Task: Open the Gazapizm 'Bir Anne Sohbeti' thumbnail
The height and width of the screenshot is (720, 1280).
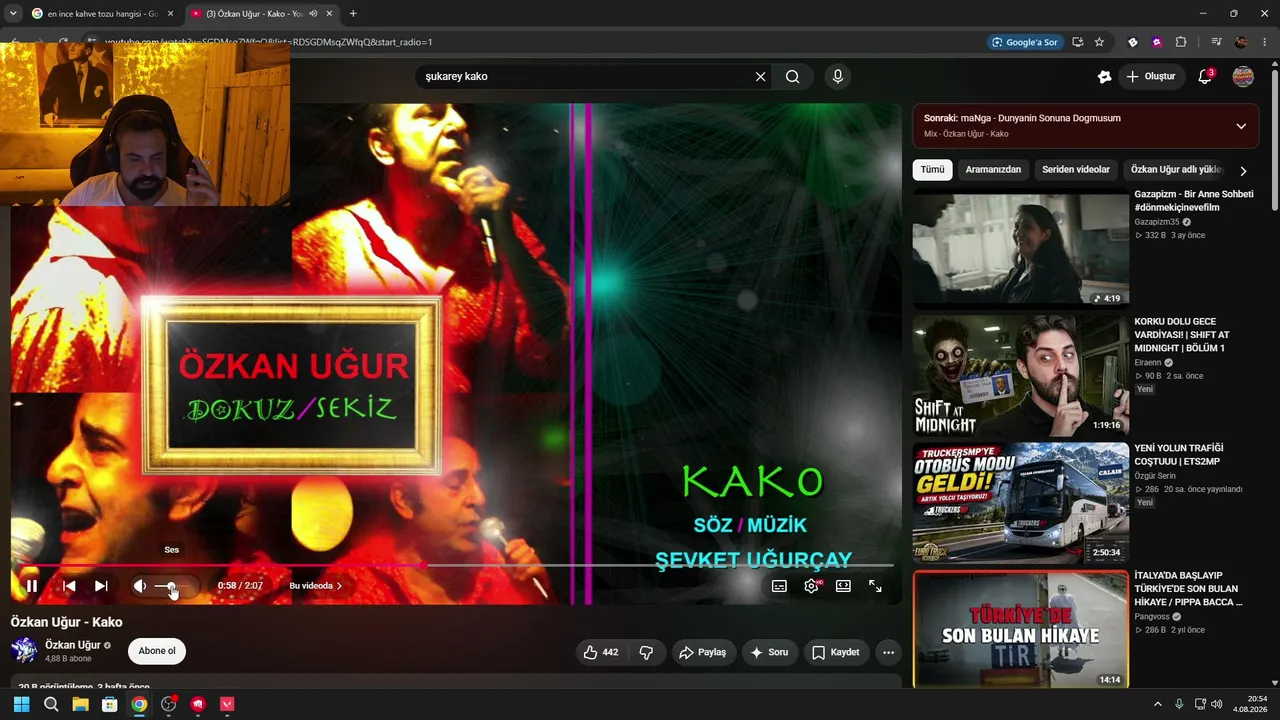Action: pos(1021,247)
